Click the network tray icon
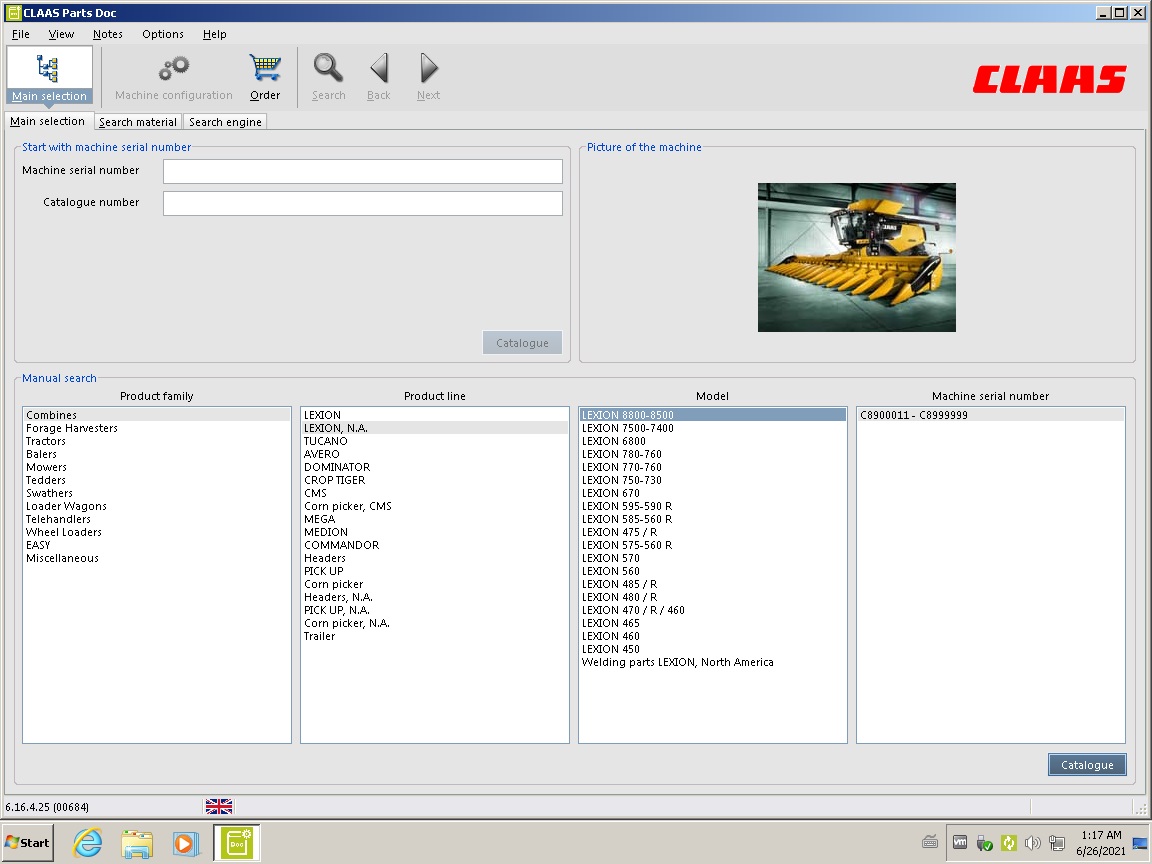The height and width of the screenshot is (864, 1152). 1057,843
